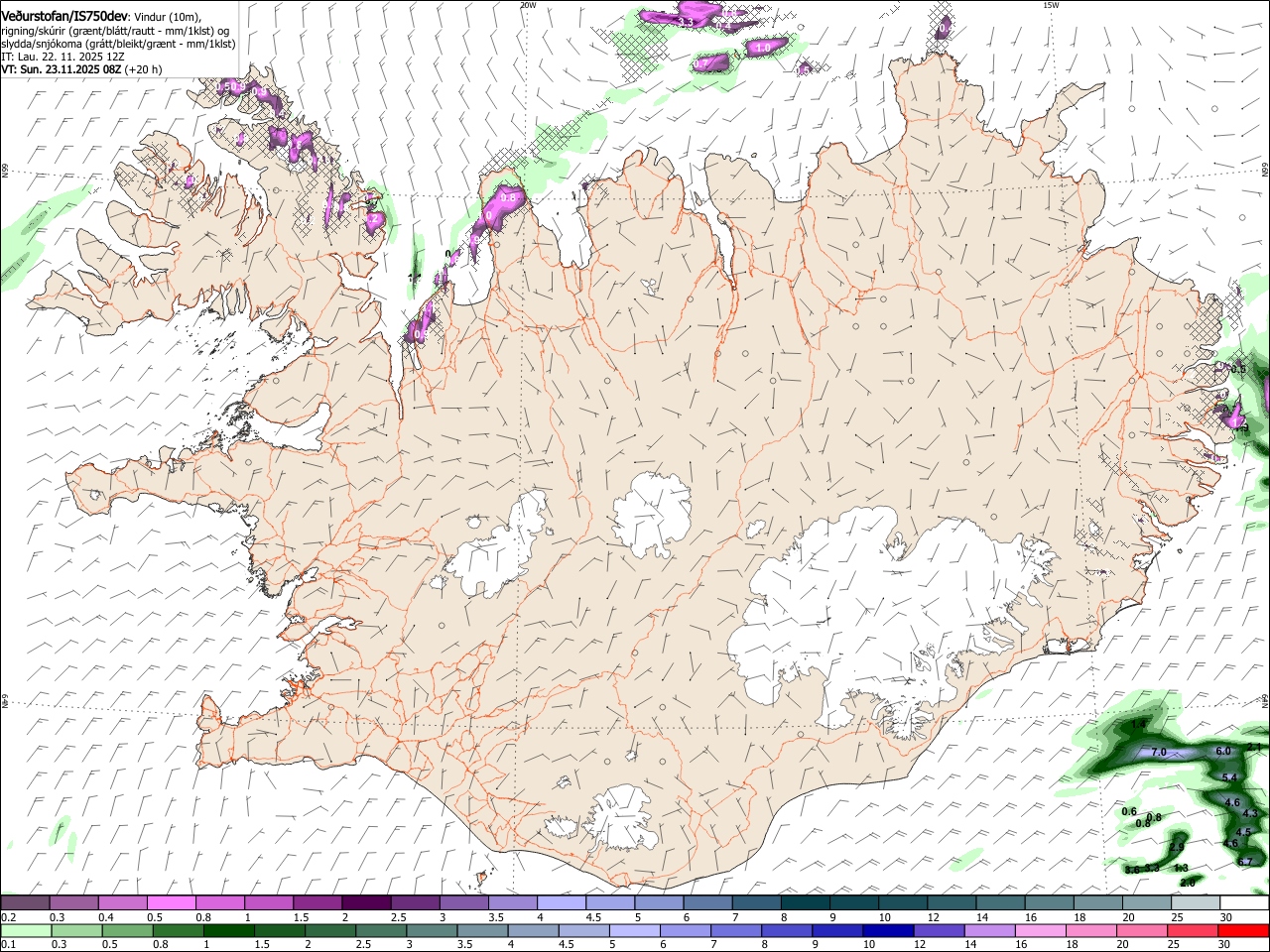Select the 3.6 rainfall value
The height and width of the screenshot is (952, 1270).
point(1132,870)
